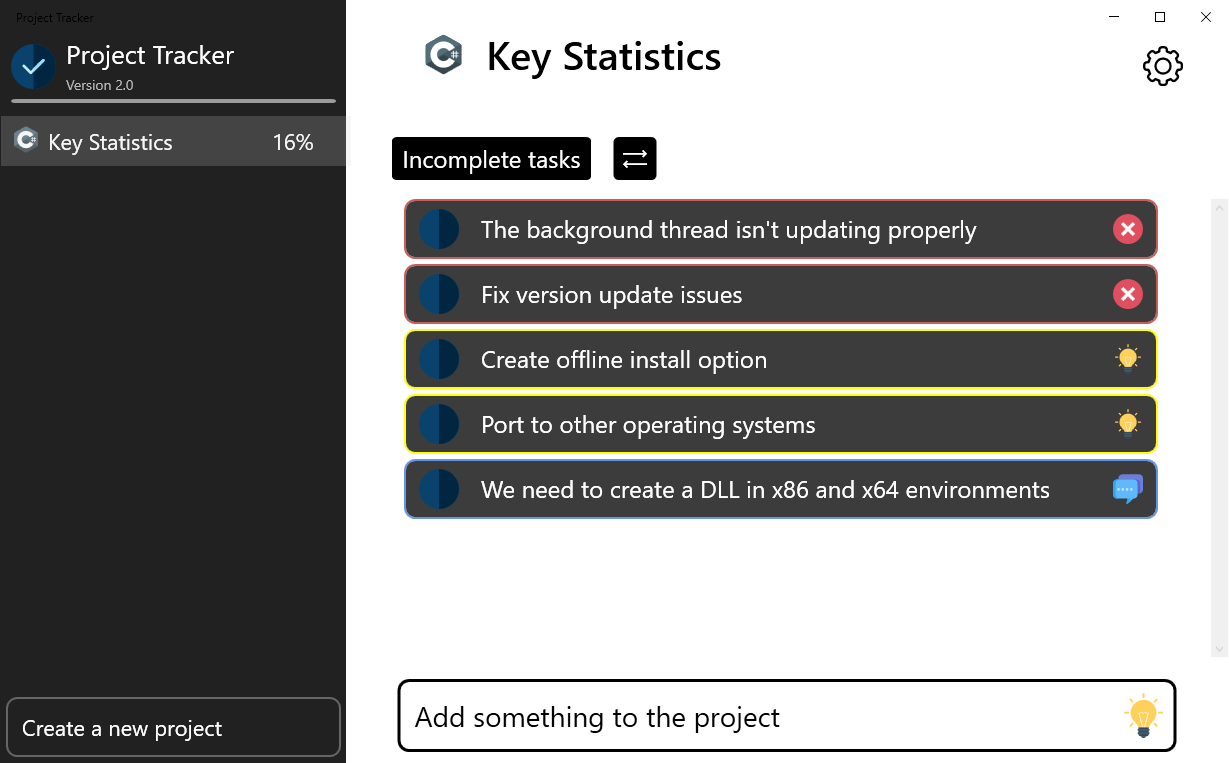Viewport: 1229px width, 763px height.
Task: Toggle completion circle on Fix version update task
Action: [439, 295]
